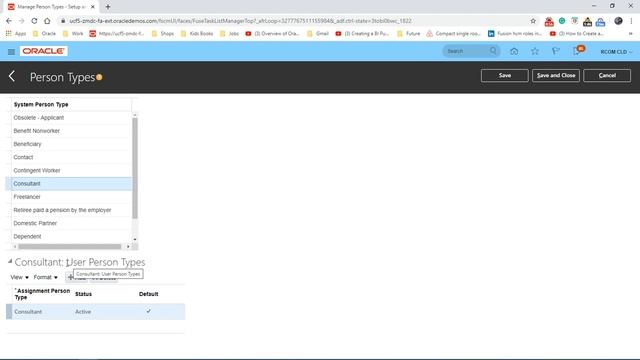
Task: Select Obsolete - Applicant person type
Action: click(69, 118)
